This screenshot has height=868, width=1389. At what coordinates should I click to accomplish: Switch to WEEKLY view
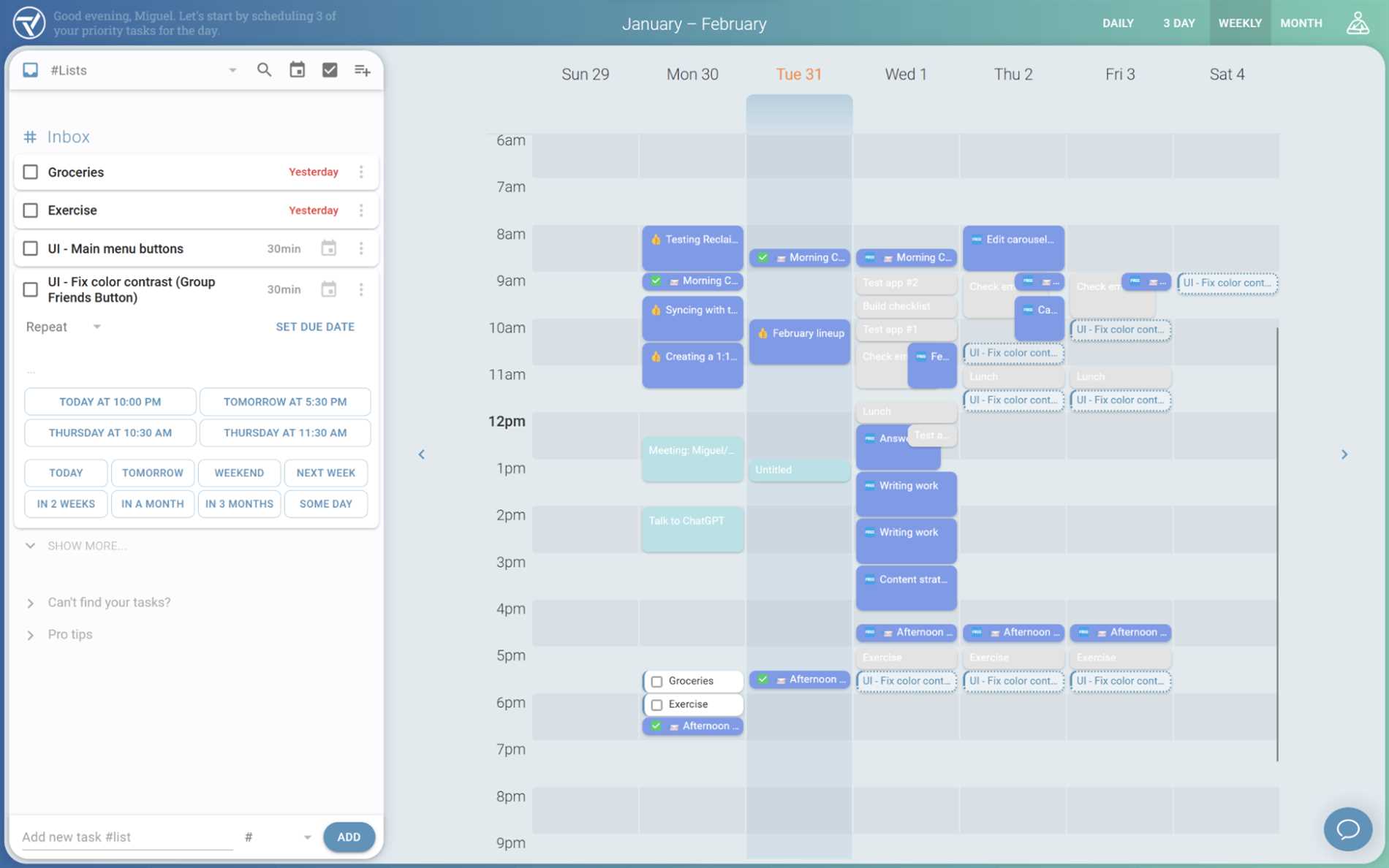pos(1240,23)
